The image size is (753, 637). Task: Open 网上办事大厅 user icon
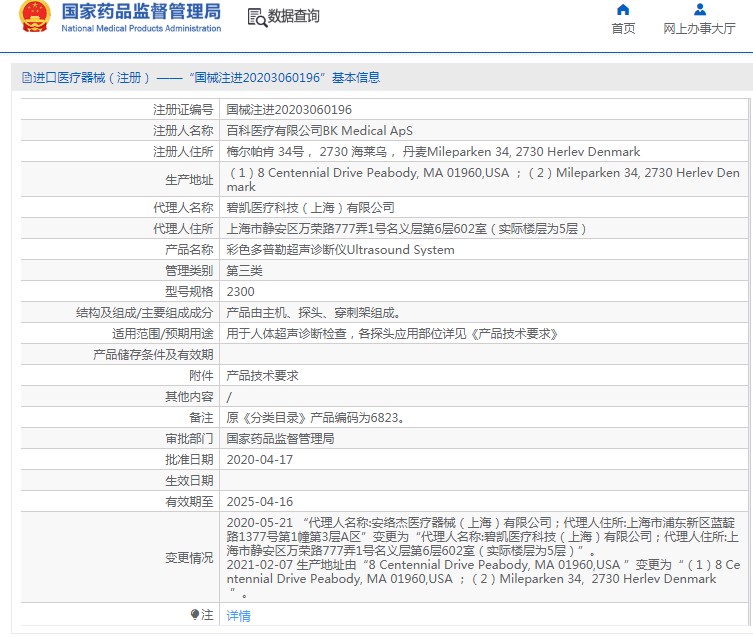click(700, 10)
